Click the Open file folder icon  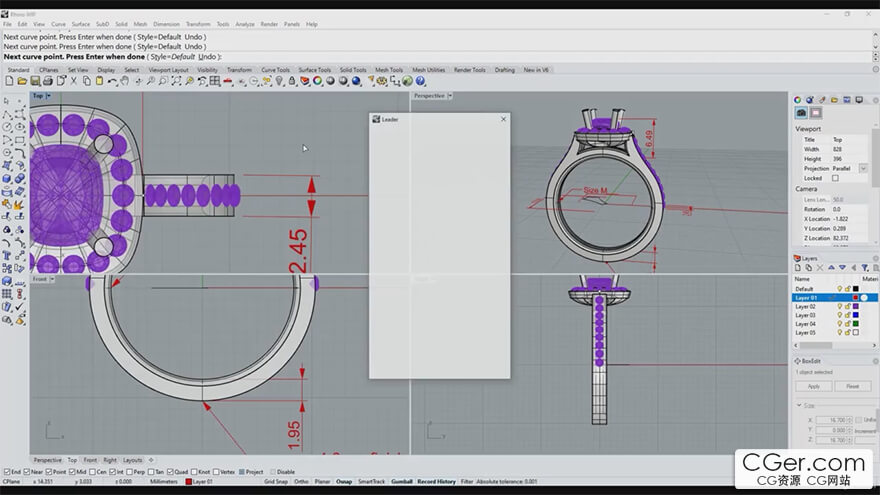click(22, 81)
